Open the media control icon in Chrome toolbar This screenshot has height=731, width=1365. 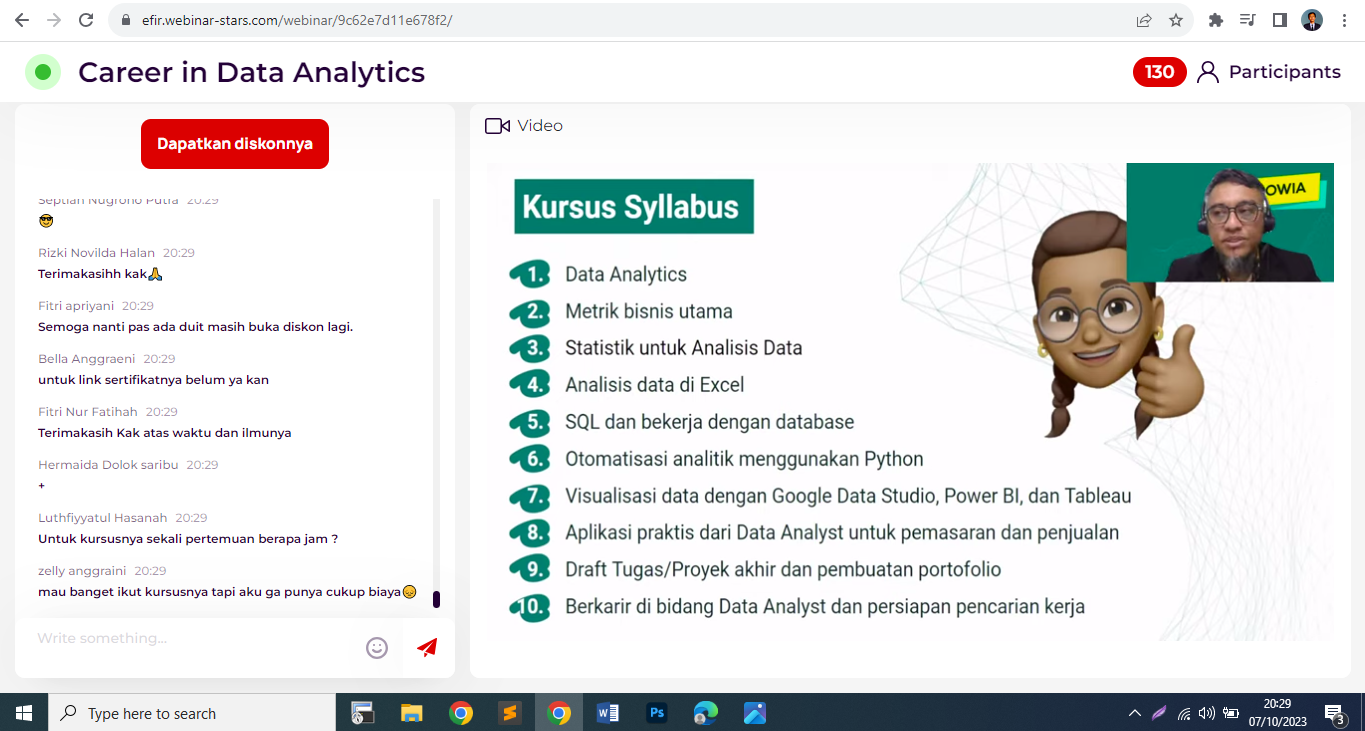1248,20
